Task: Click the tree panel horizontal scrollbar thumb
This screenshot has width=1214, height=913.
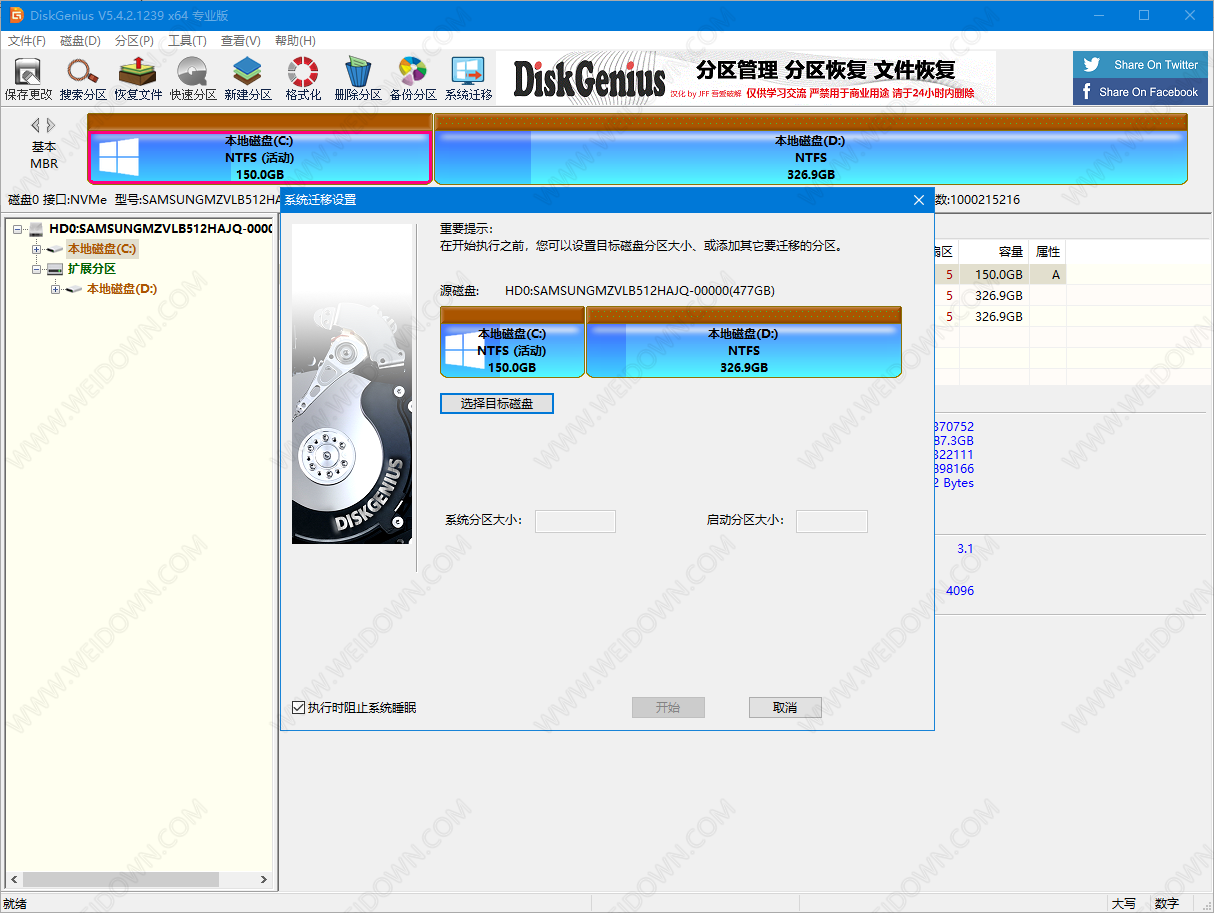Action: 121,880
